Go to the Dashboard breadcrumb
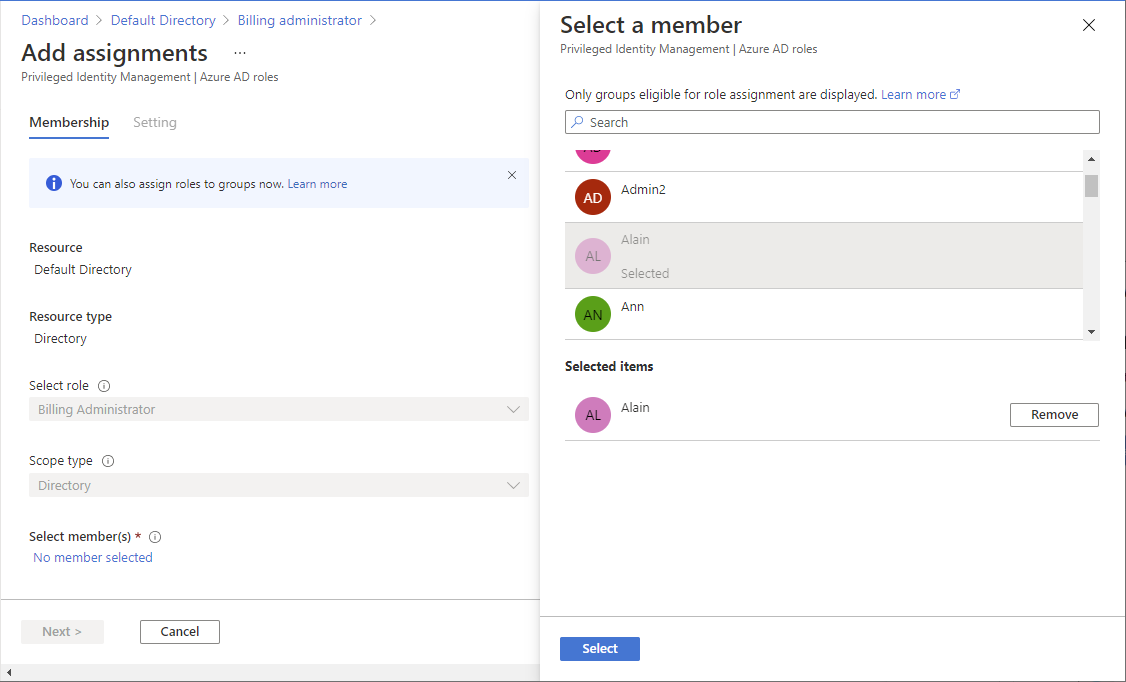The height and width of the screenshot is (682, 1126). tap(55, 20)
